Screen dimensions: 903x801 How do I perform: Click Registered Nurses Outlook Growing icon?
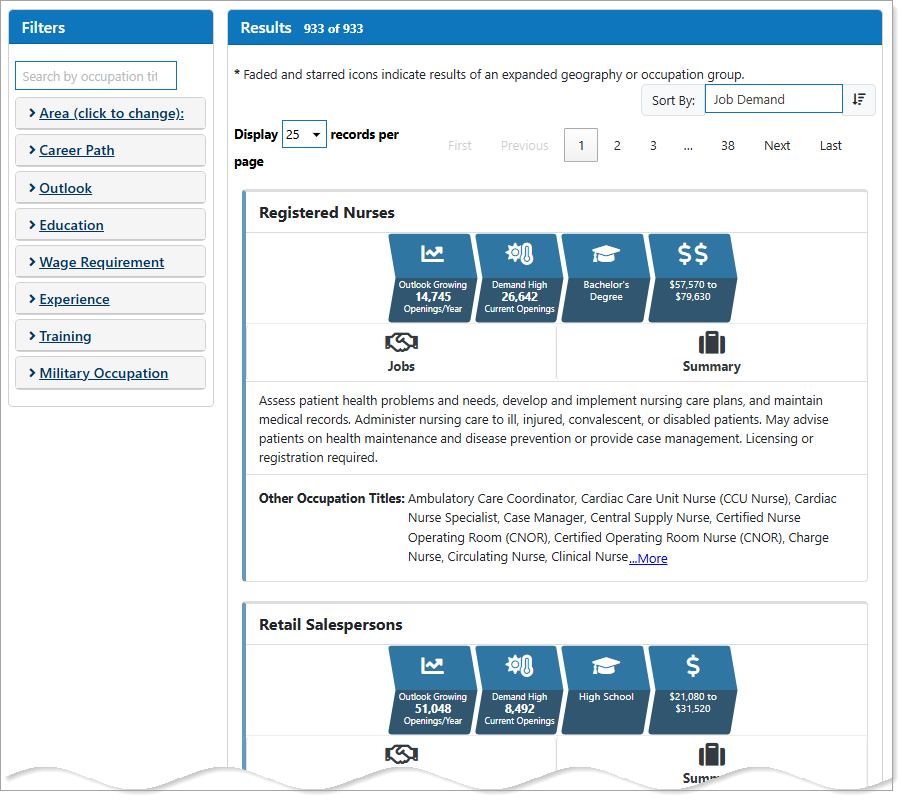tap(432, 278)
